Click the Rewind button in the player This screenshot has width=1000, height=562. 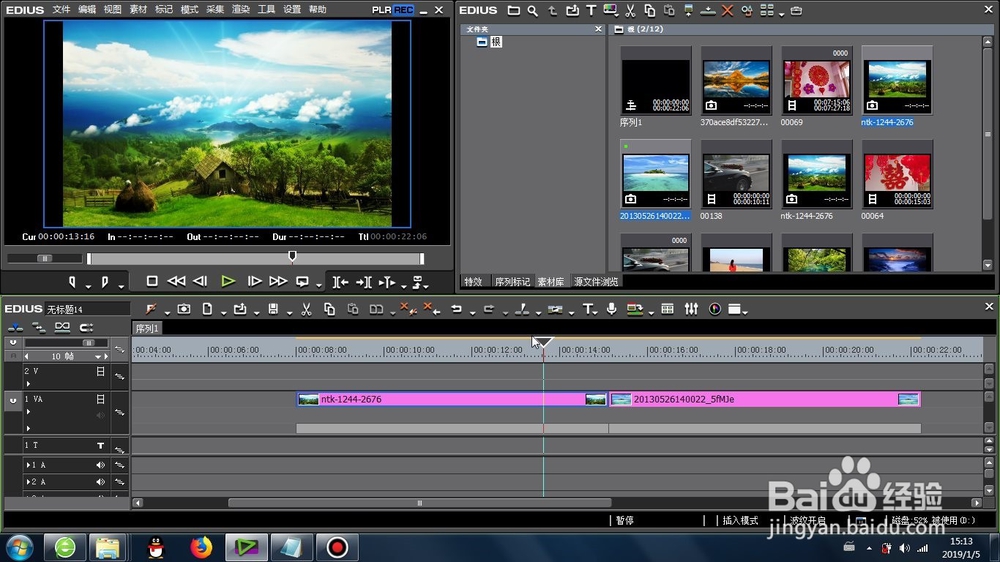pos(176,281)
